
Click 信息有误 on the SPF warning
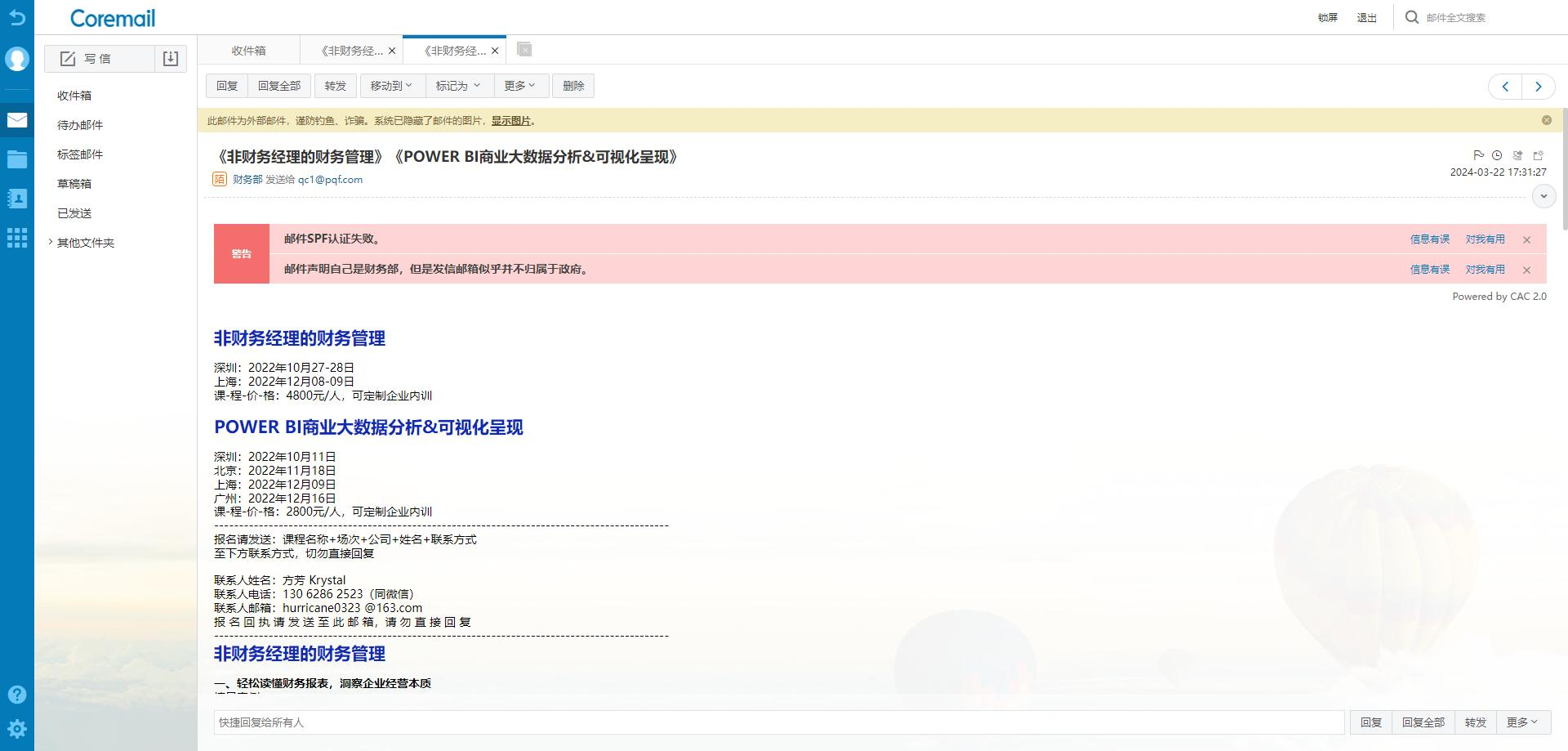1430,239
